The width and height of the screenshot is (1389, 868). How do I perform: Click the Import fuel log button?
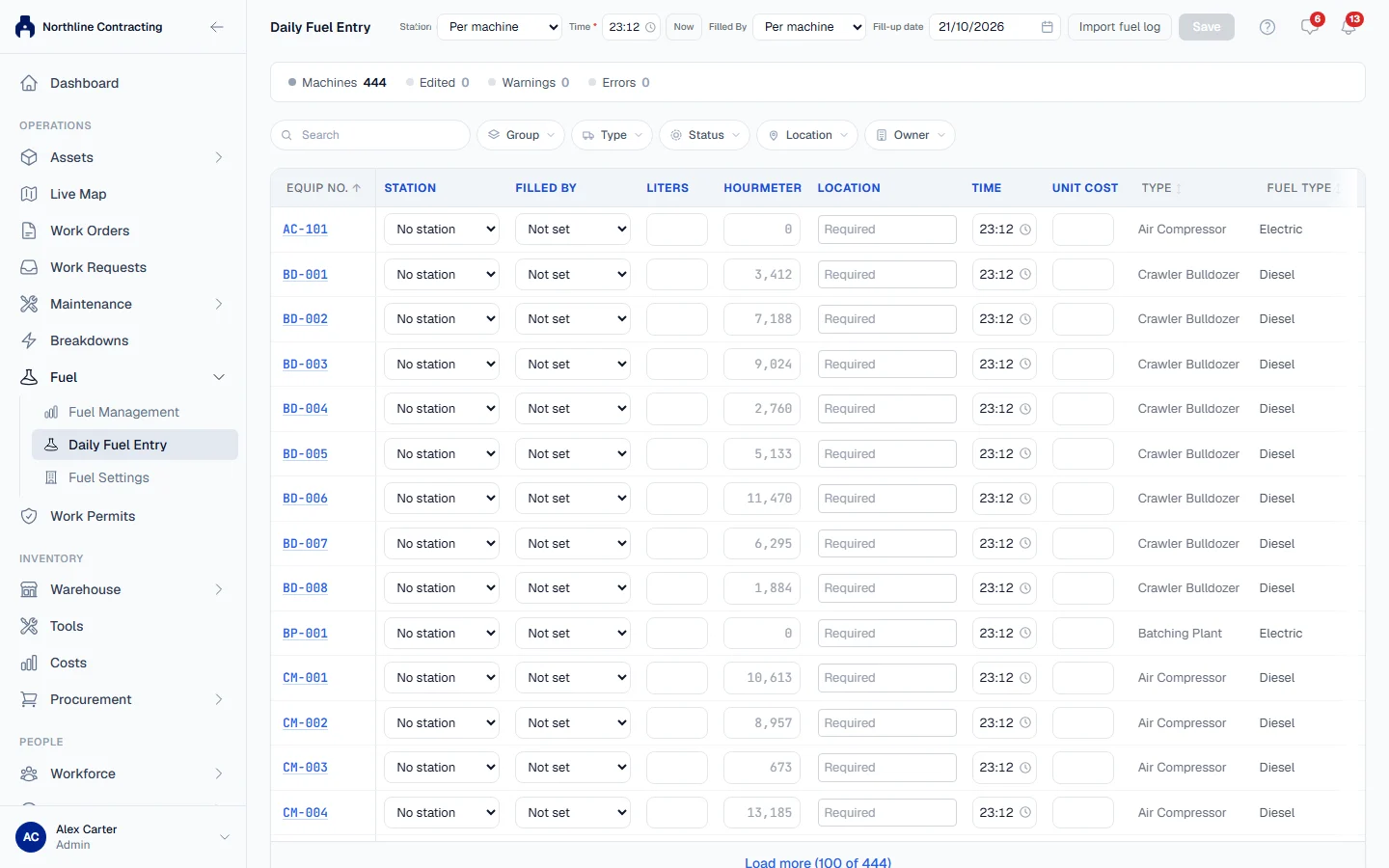(1120, 27)
